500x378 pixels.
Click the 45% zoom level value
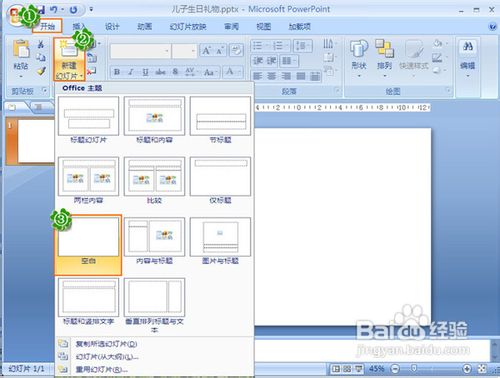tap(377, 369)
